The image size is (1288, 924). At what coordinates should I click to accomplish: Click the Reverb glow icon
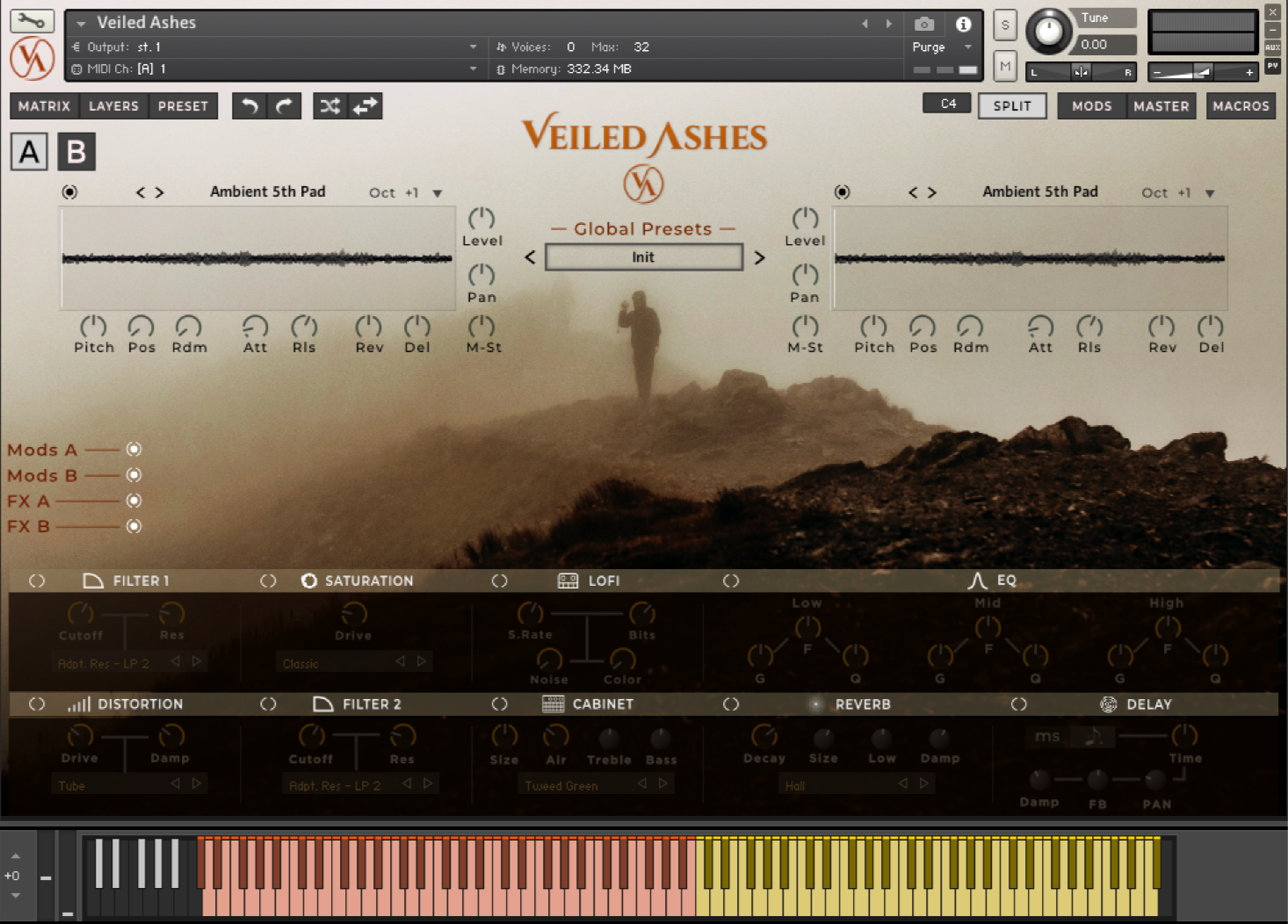(816, 704)
